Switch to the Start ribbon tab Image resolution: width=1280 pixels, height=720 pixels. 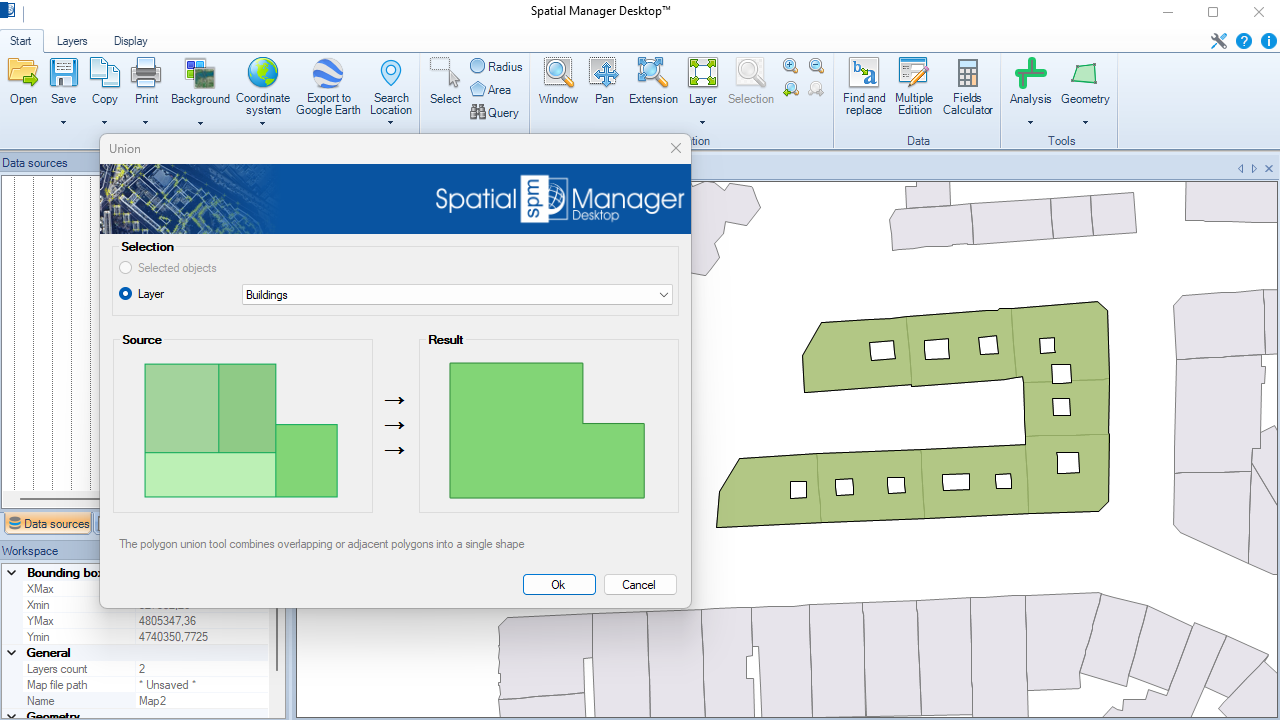[21, 41]
